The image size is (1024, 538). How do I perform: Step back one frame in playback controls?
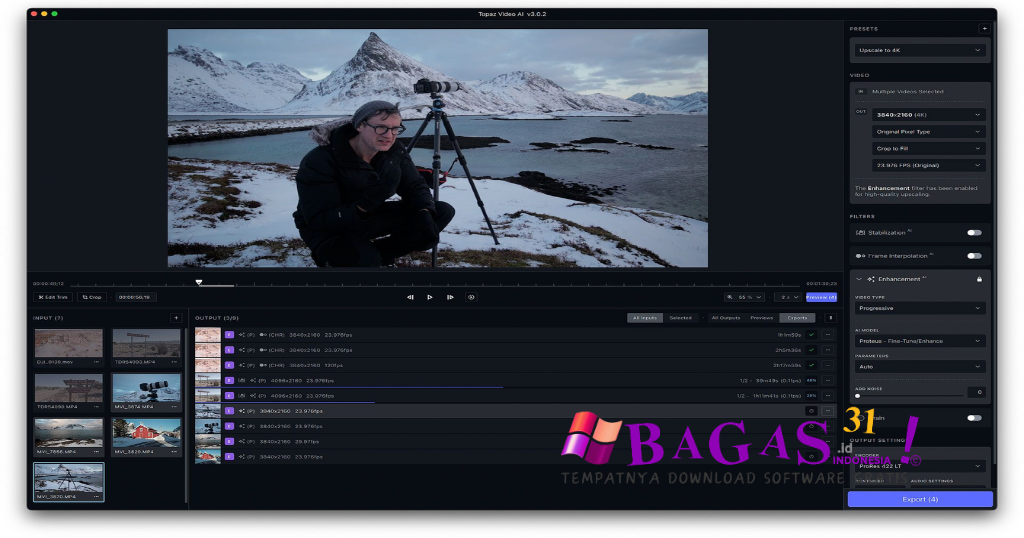(x=410, y=297)
